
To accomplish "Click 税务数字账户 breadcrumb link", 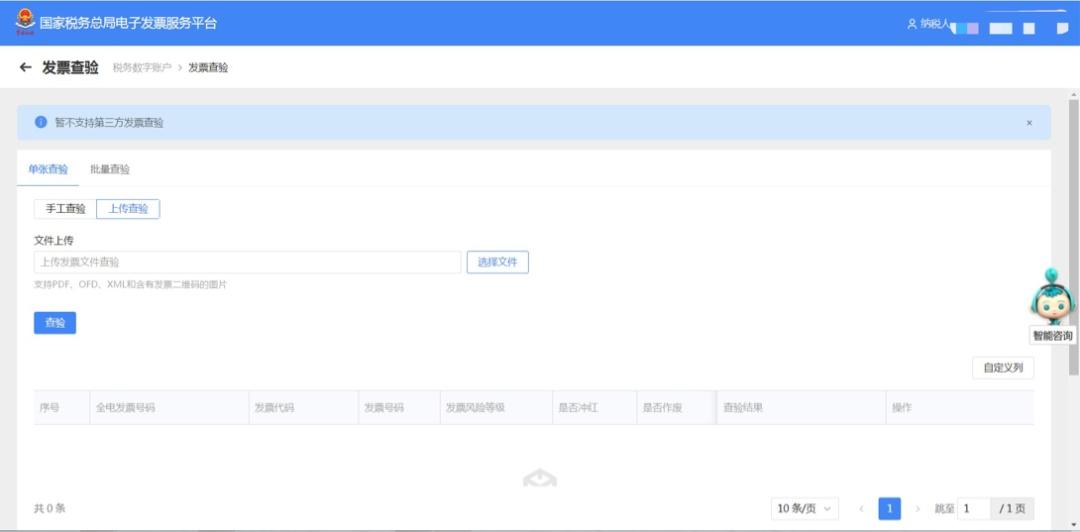I will point(141,68).
